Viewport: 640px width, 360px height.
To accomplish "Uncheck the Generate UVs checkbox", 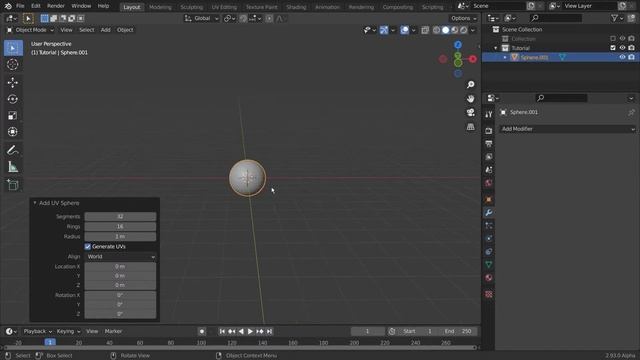I will 87,247.
